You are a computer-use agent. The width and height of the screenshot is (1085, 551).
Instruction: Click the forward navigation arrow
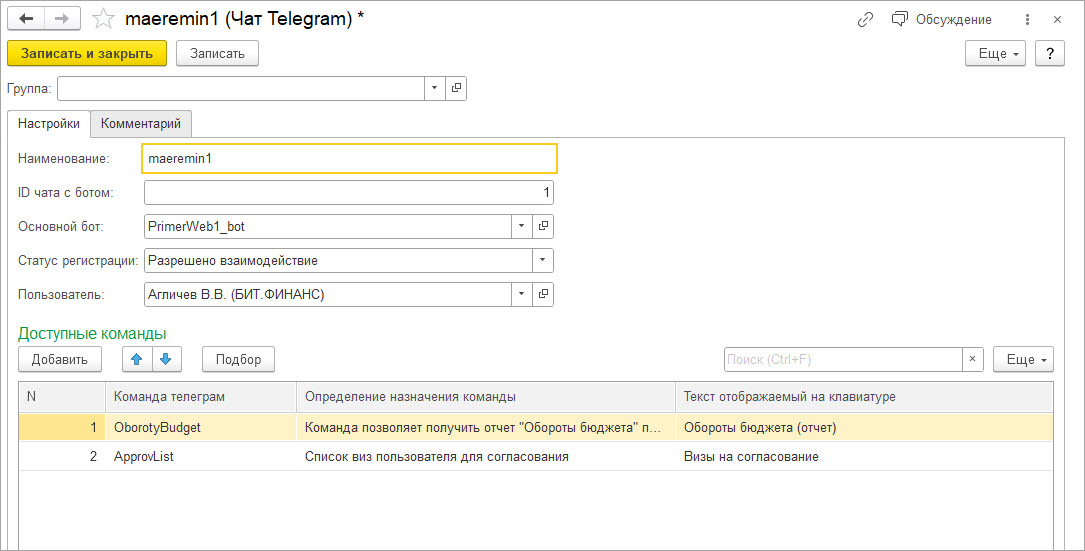(62, 19)
